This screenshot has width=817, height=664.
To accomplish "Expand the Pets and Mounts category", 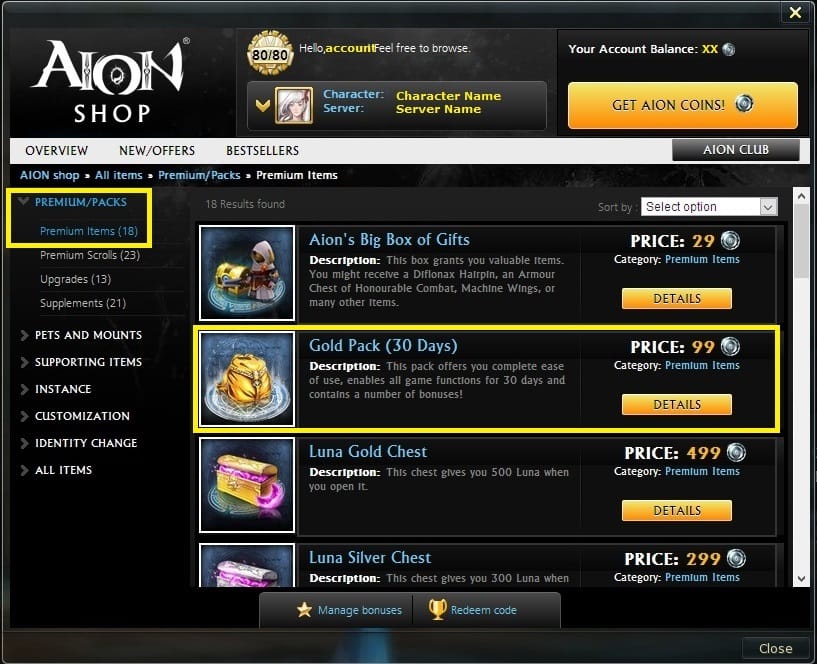I will point(88,335).
